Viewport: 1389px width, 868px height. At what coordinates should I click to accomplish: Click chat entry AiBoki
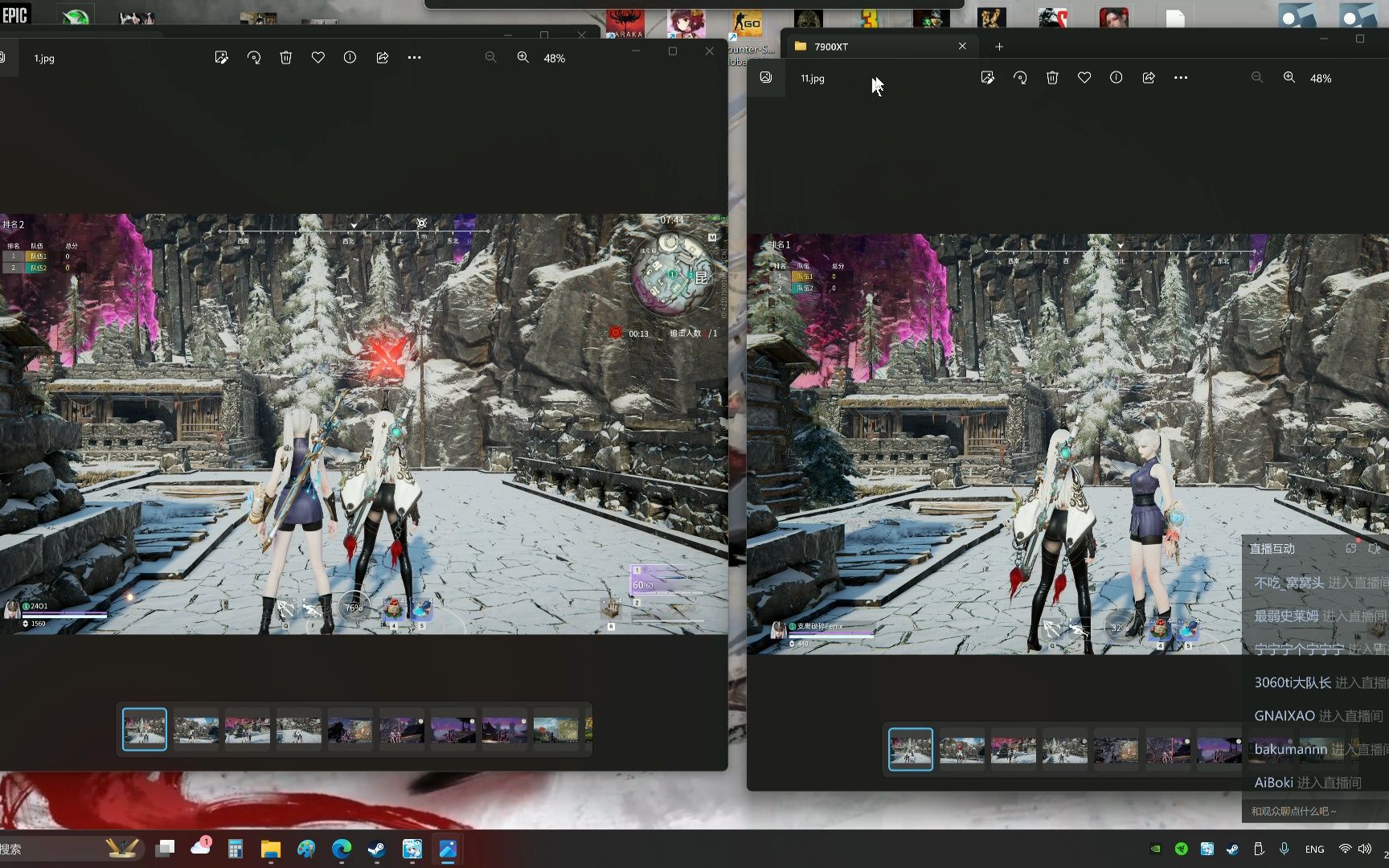1308,783
